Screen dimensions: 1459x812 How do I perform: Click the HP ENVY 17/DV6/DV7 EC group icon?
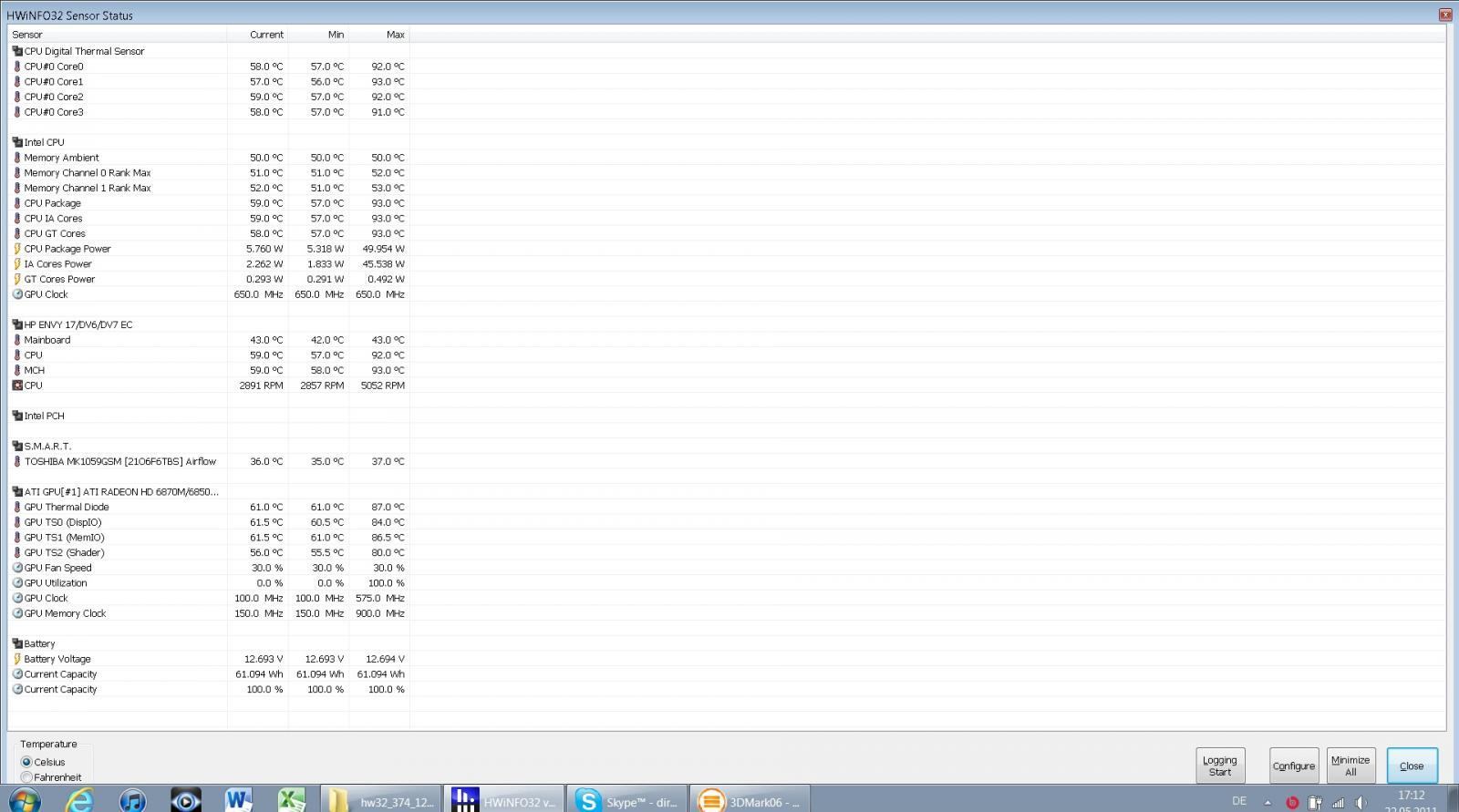17,324
